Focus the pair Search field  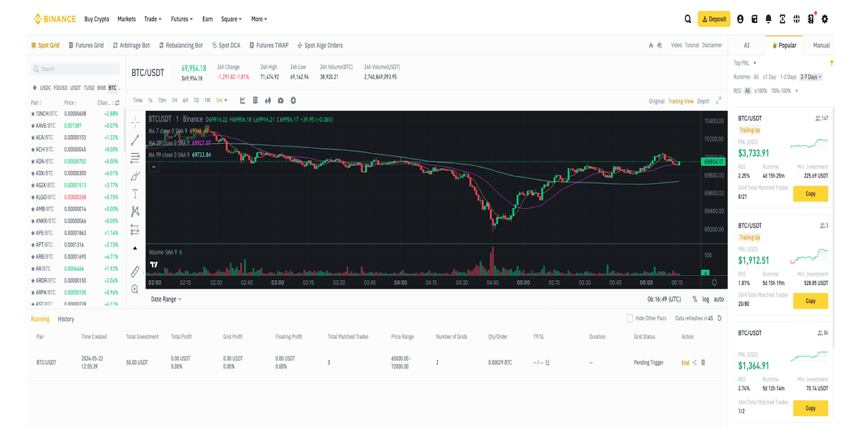tap(75, 69)
